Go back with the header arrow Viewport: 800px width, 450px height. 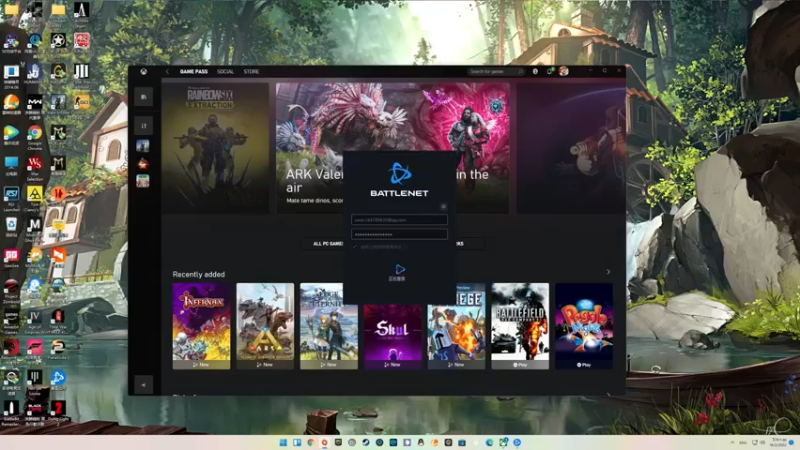[167, 71]
